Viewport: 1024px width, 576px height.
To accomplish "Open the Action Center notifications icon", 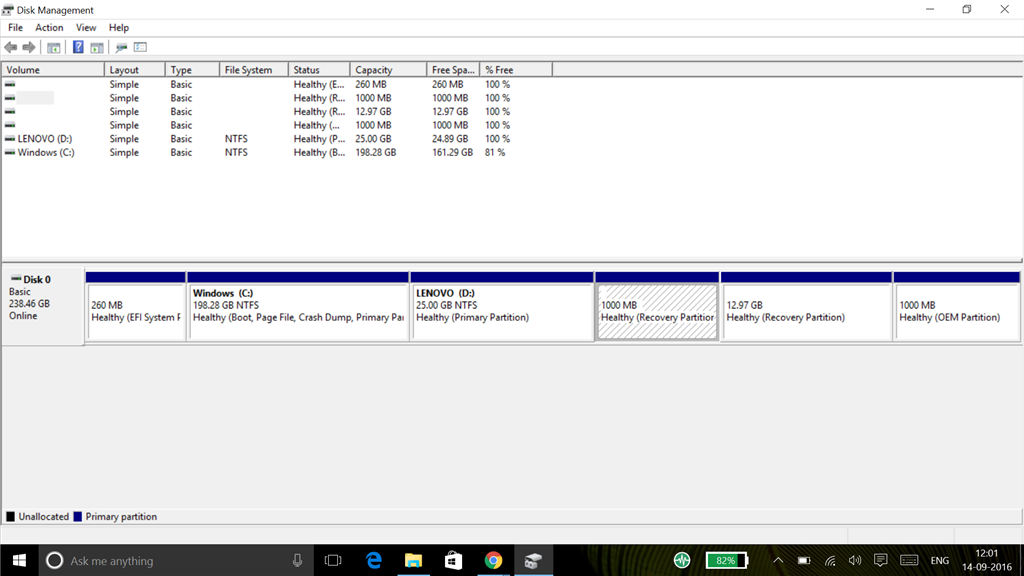I will click(880, 560).
